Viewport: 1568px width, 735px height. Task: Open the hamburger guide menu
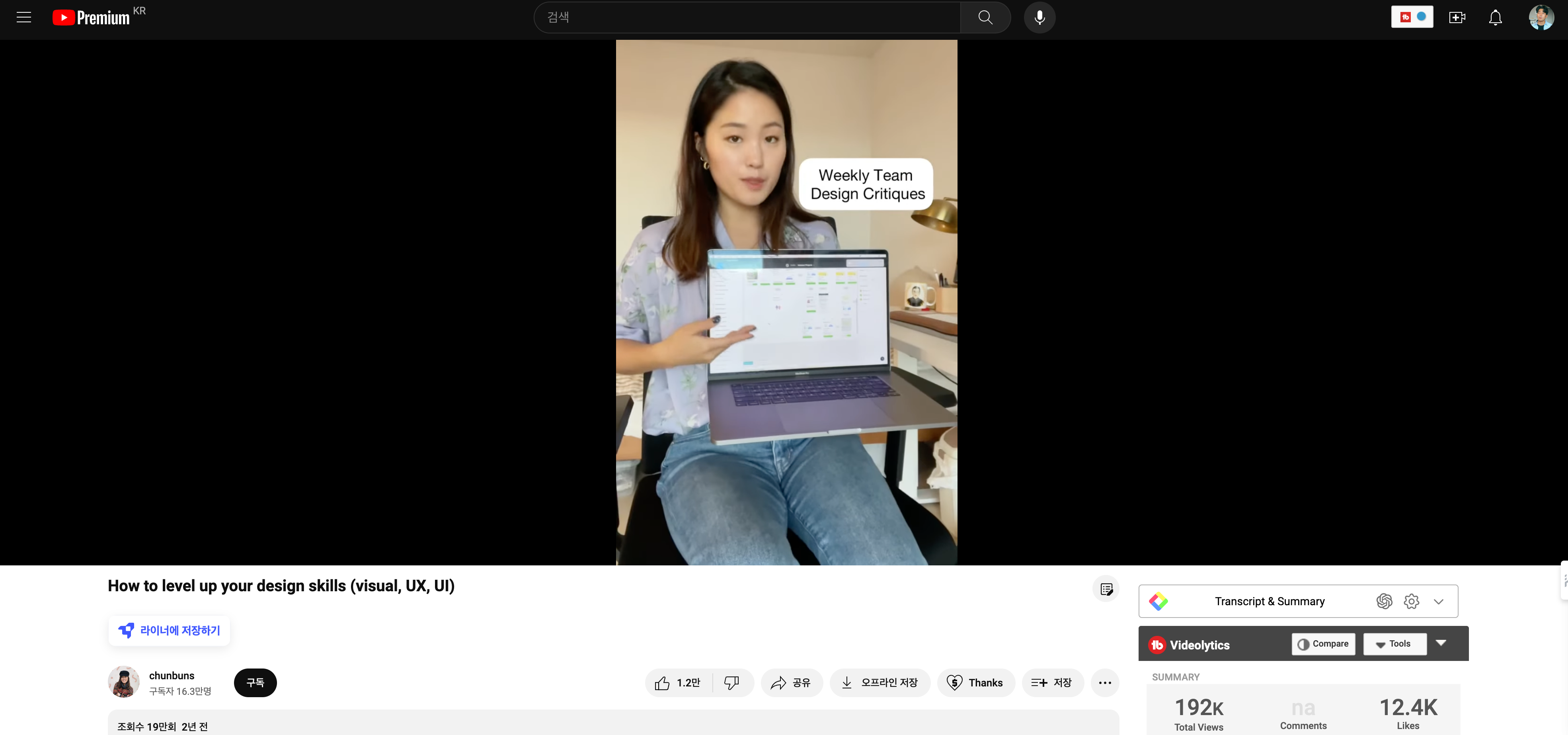coord(24,18)
